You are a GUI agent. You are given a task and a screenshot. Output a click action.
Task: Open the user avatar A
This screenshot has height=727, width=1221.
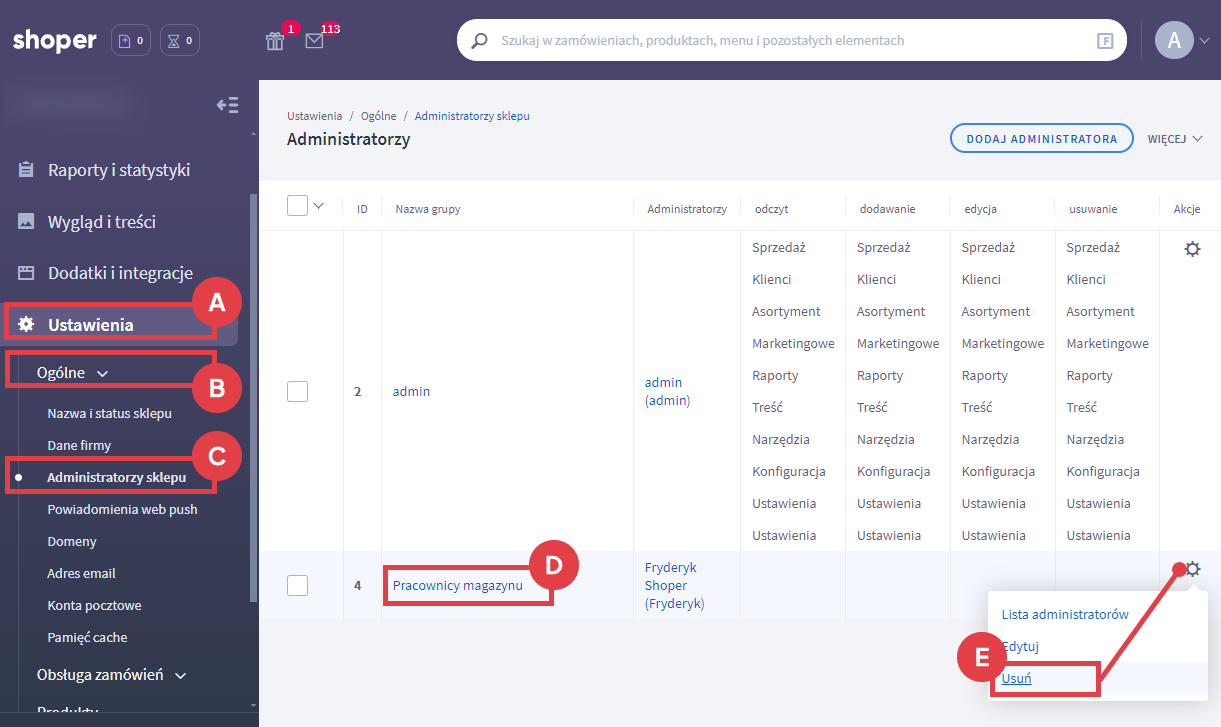(1174, 40)
